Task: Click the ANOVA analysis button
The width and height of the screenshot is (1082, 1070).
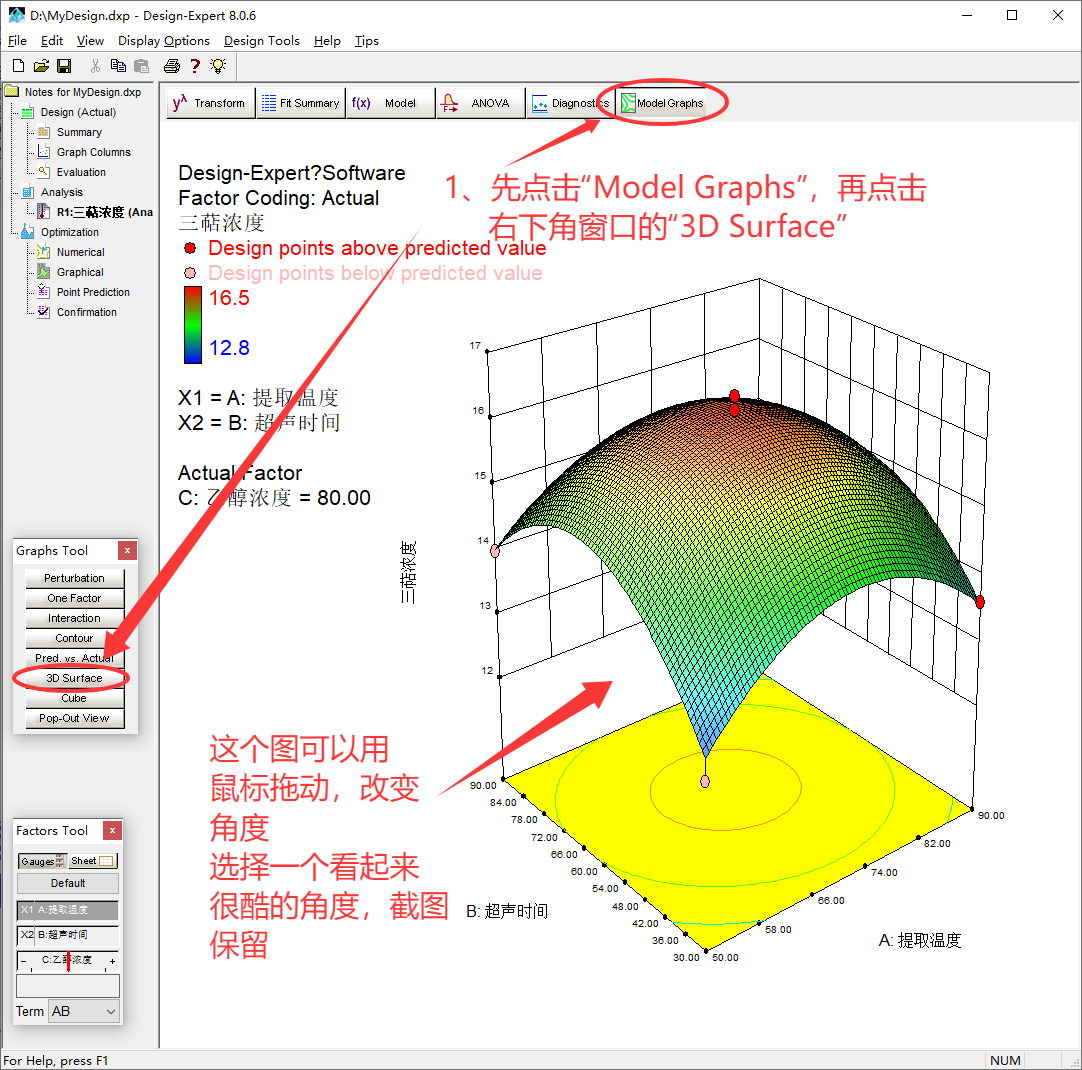Action: (x=480, y=103)
